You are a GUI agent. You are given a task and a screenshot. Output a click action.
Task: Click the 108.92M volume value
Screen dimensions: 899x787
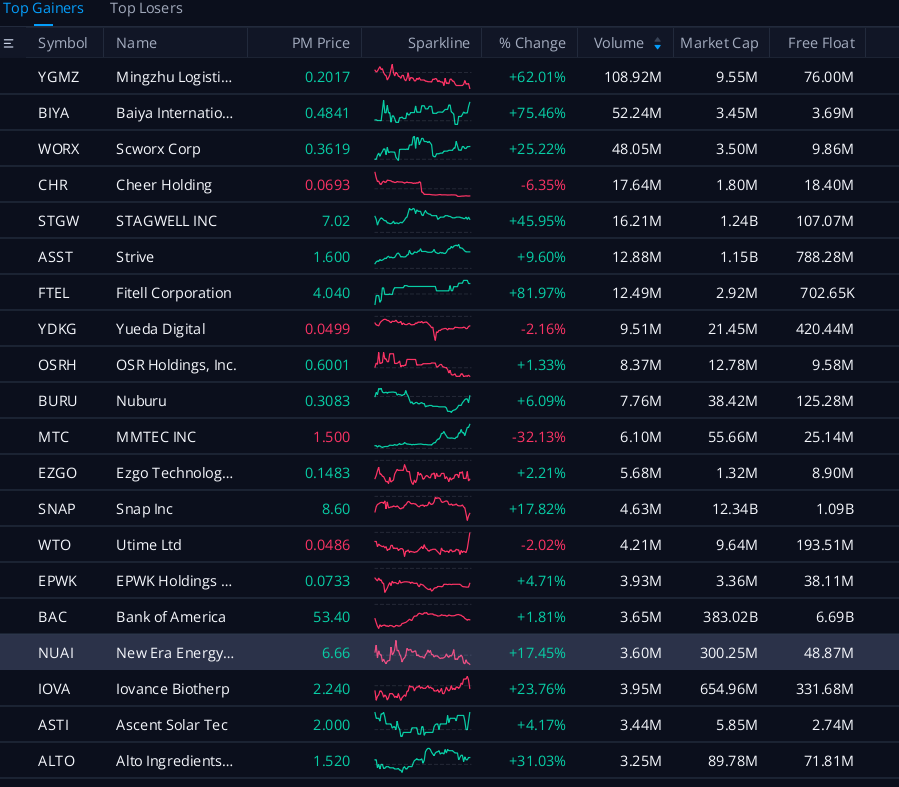[633, 77]
